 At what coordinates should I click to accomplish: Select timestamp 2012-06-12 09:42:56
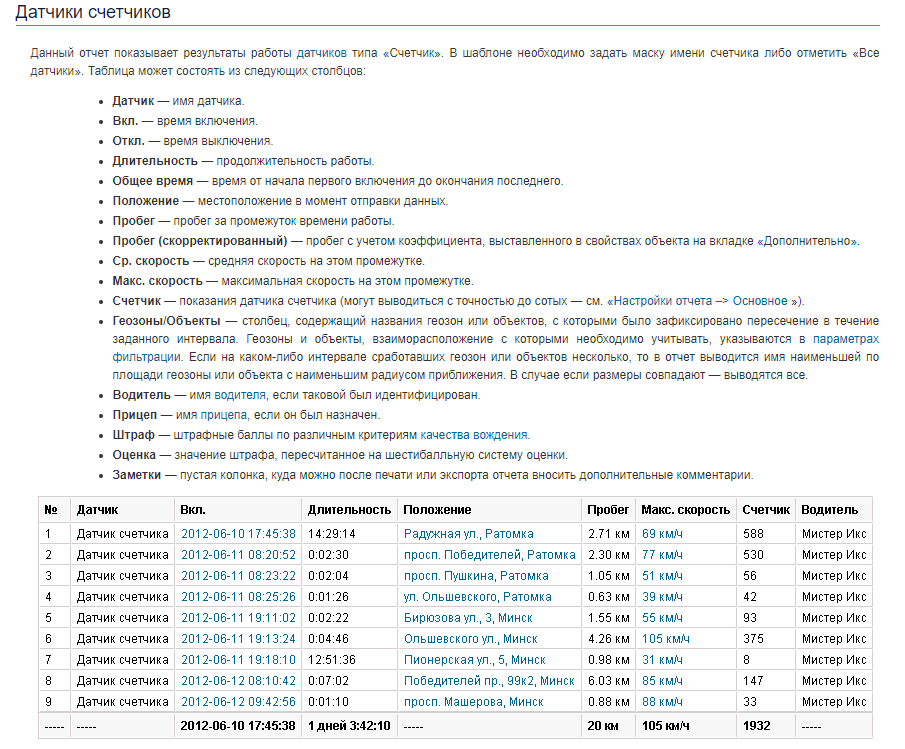(x=238, y=702)
